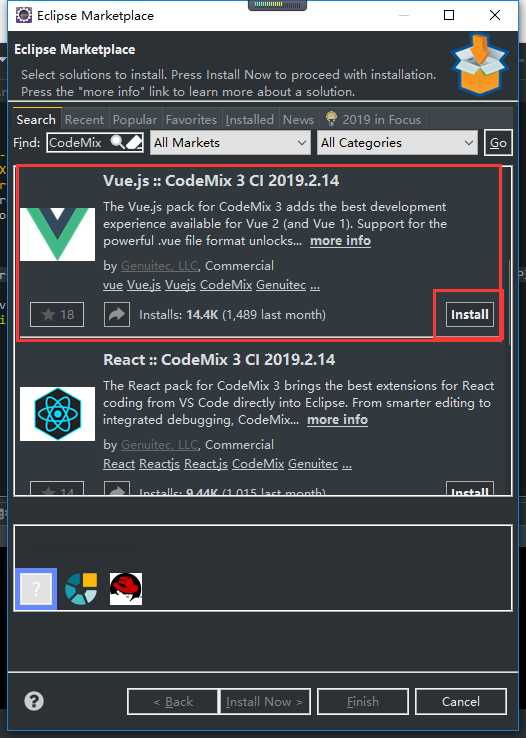Open help via the question mark icon

pos(34,701)
